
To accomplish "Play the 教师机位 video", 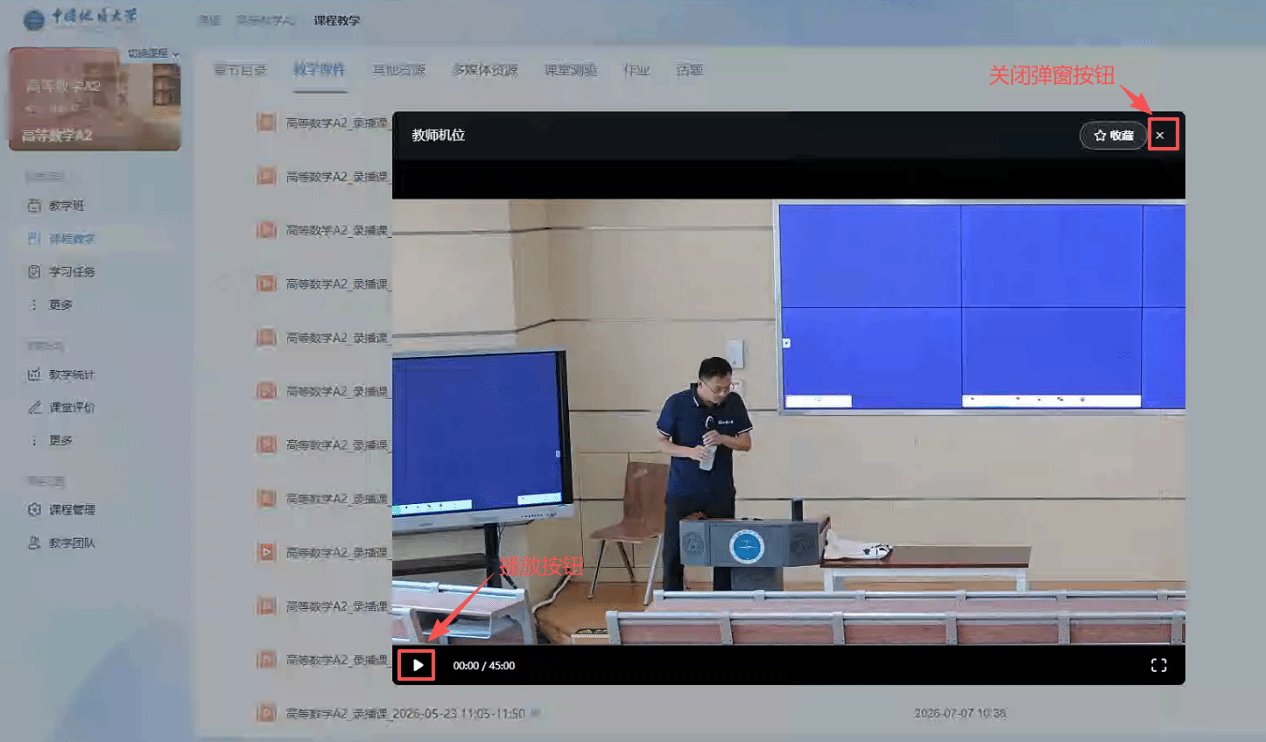I will pyautogui.click(x=418, y=665).
